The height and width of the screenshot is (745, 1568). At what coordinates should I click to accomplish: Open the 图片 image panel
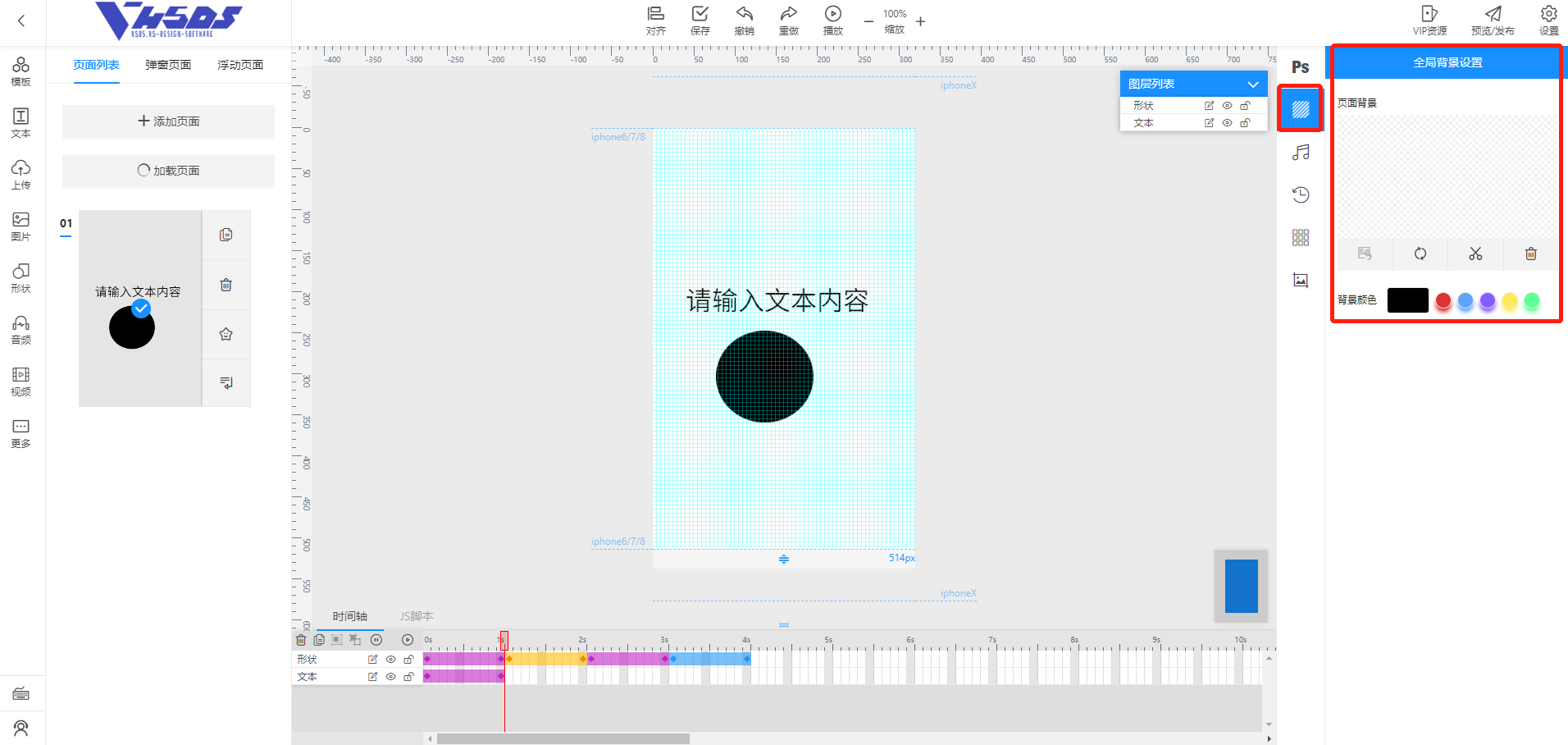(21, 226)
